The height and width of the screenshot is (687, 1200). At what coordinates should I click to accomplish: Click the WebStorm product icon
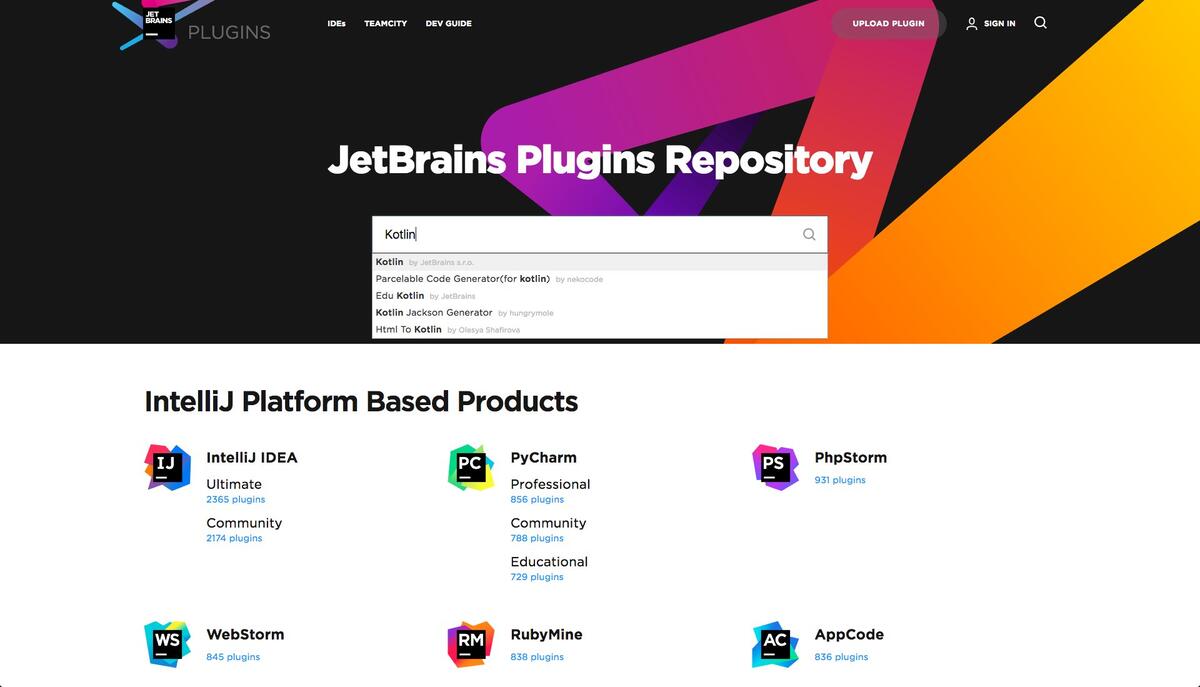(x=167, y=644)
